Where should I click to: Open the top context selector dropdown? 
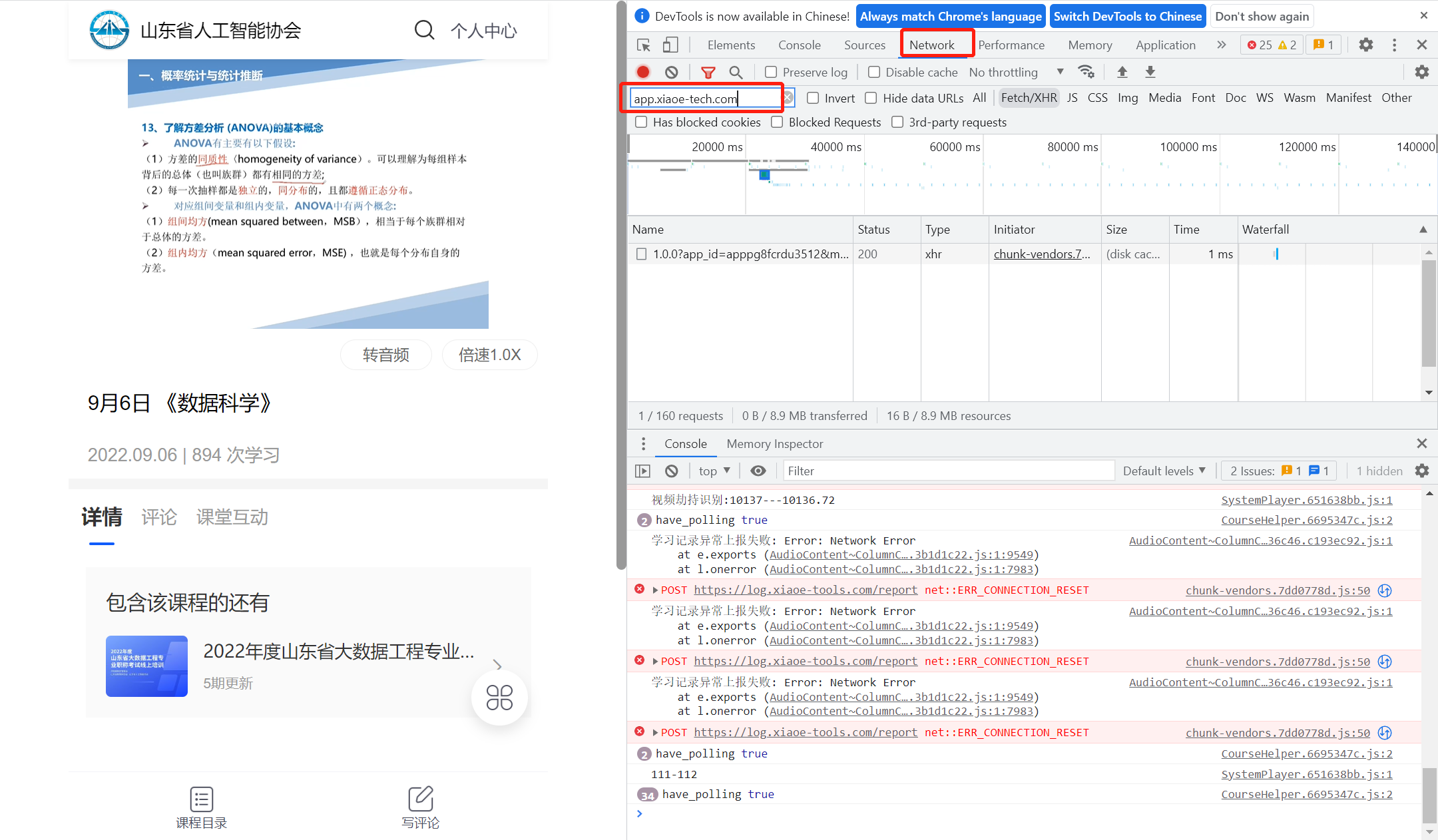pos(714,471)
